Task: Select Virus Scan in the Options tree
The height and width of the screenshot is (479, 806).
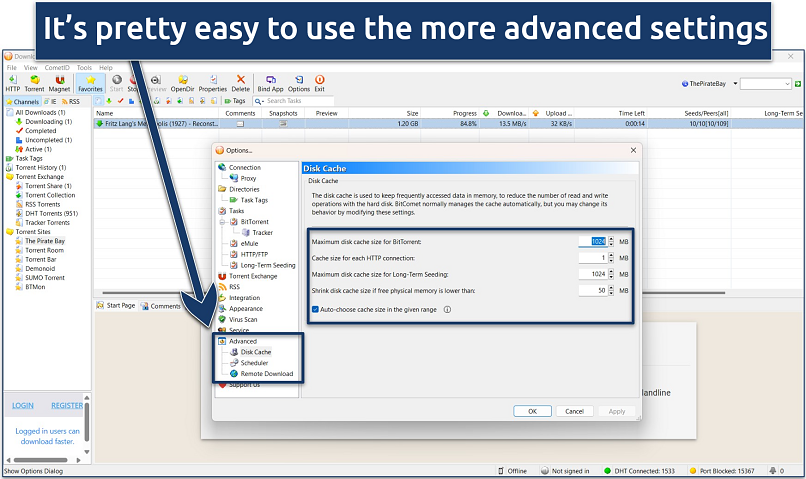Action: pyautogui.click(x=243, y=319)
